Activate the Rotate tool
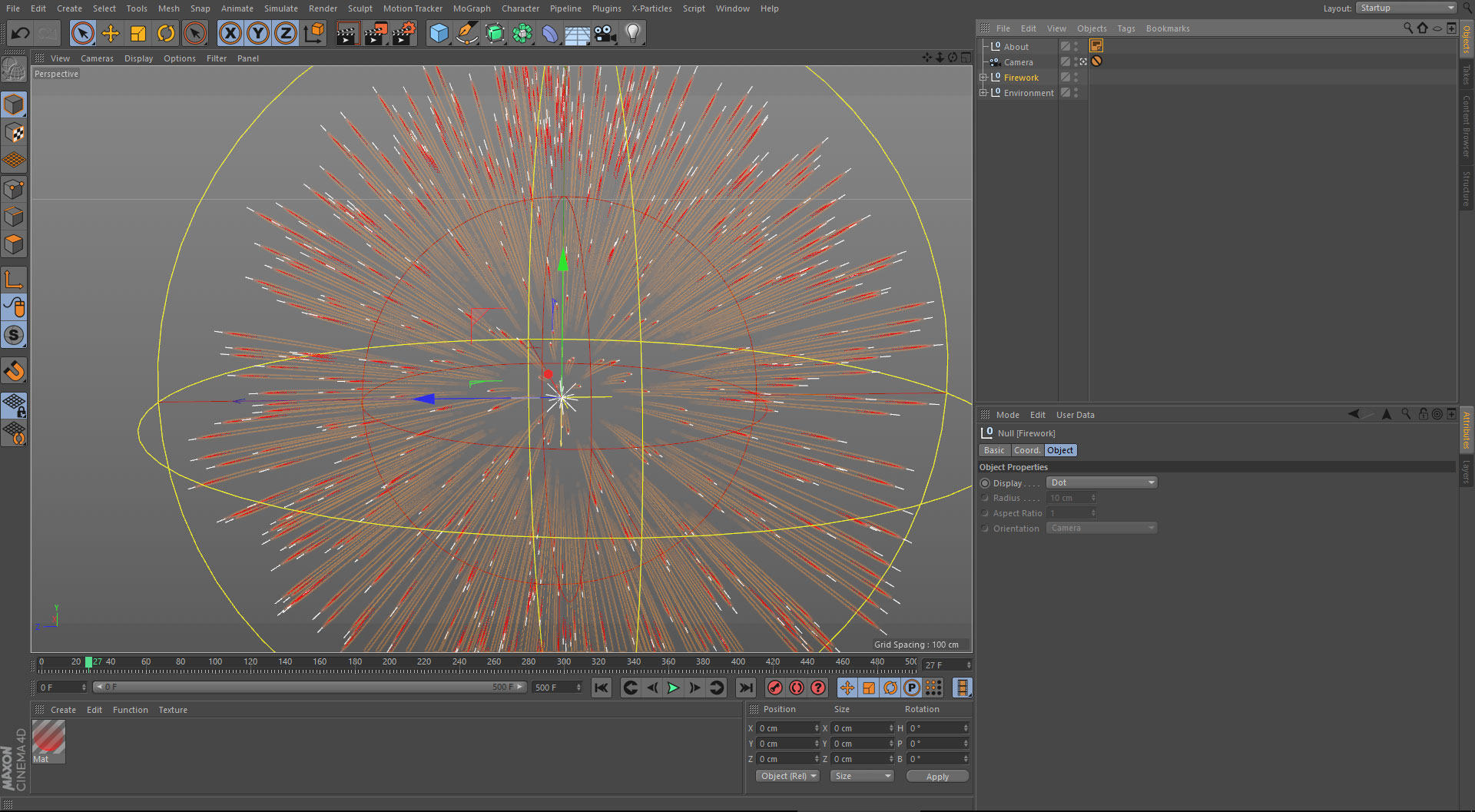Viewport: 1475px width, 812px height. pyautogui.click(x=166, y=33)
